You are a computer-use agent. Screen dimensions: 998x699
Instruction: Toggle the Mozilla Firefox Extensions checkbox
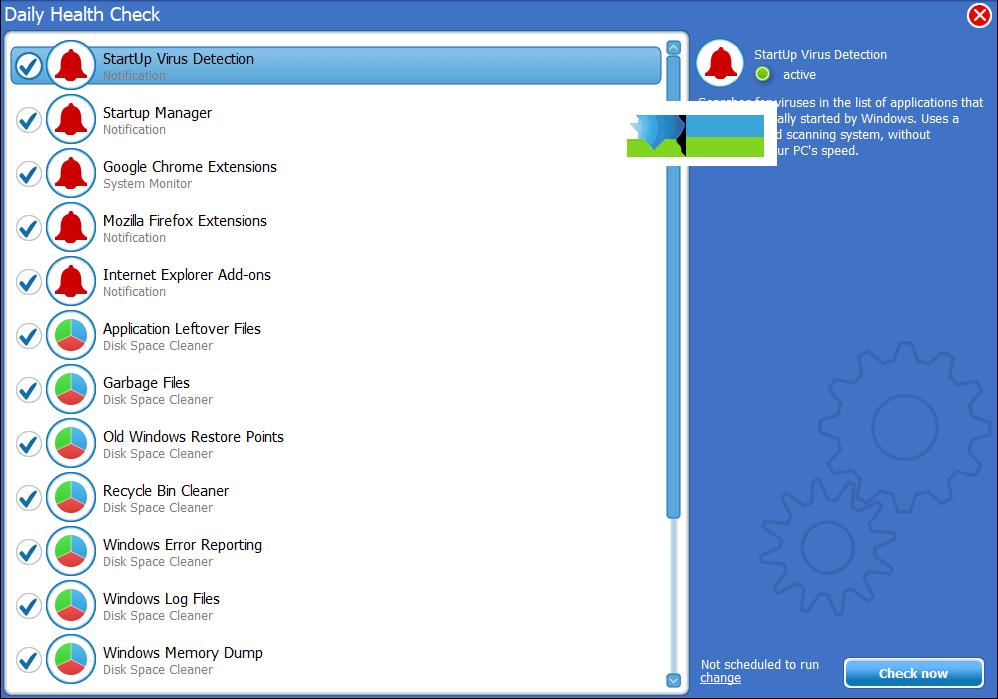[x=29, y=228]
